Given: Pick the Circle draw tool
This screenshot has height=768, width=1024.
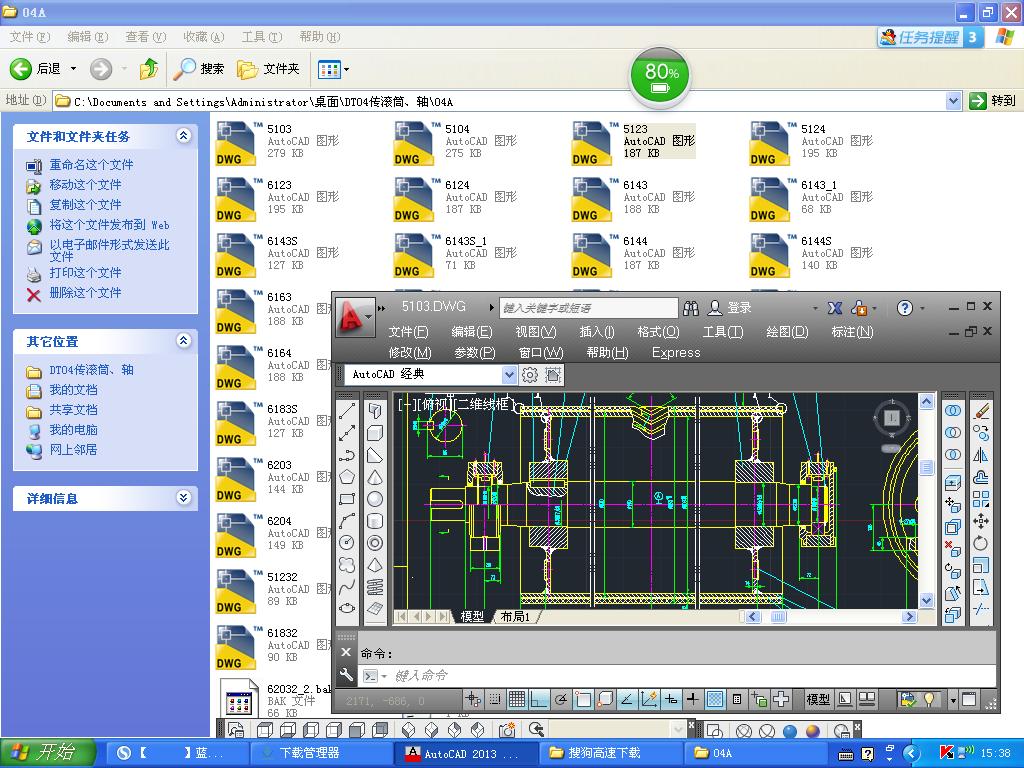Looking at the screenshot, I should (x=347, y=542).
